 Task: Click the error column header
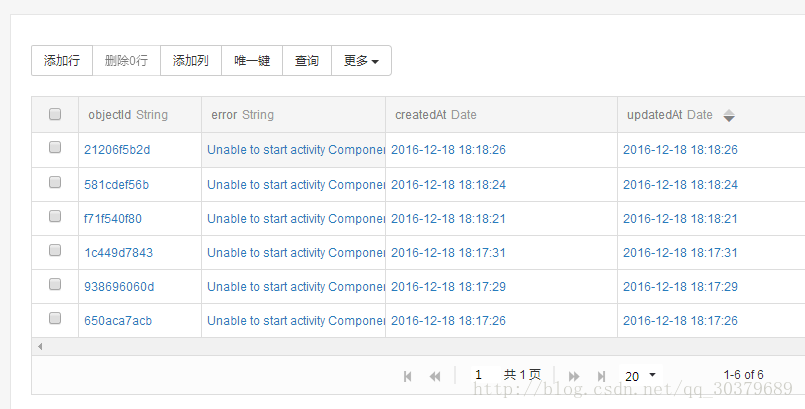[x=242, y=115]
